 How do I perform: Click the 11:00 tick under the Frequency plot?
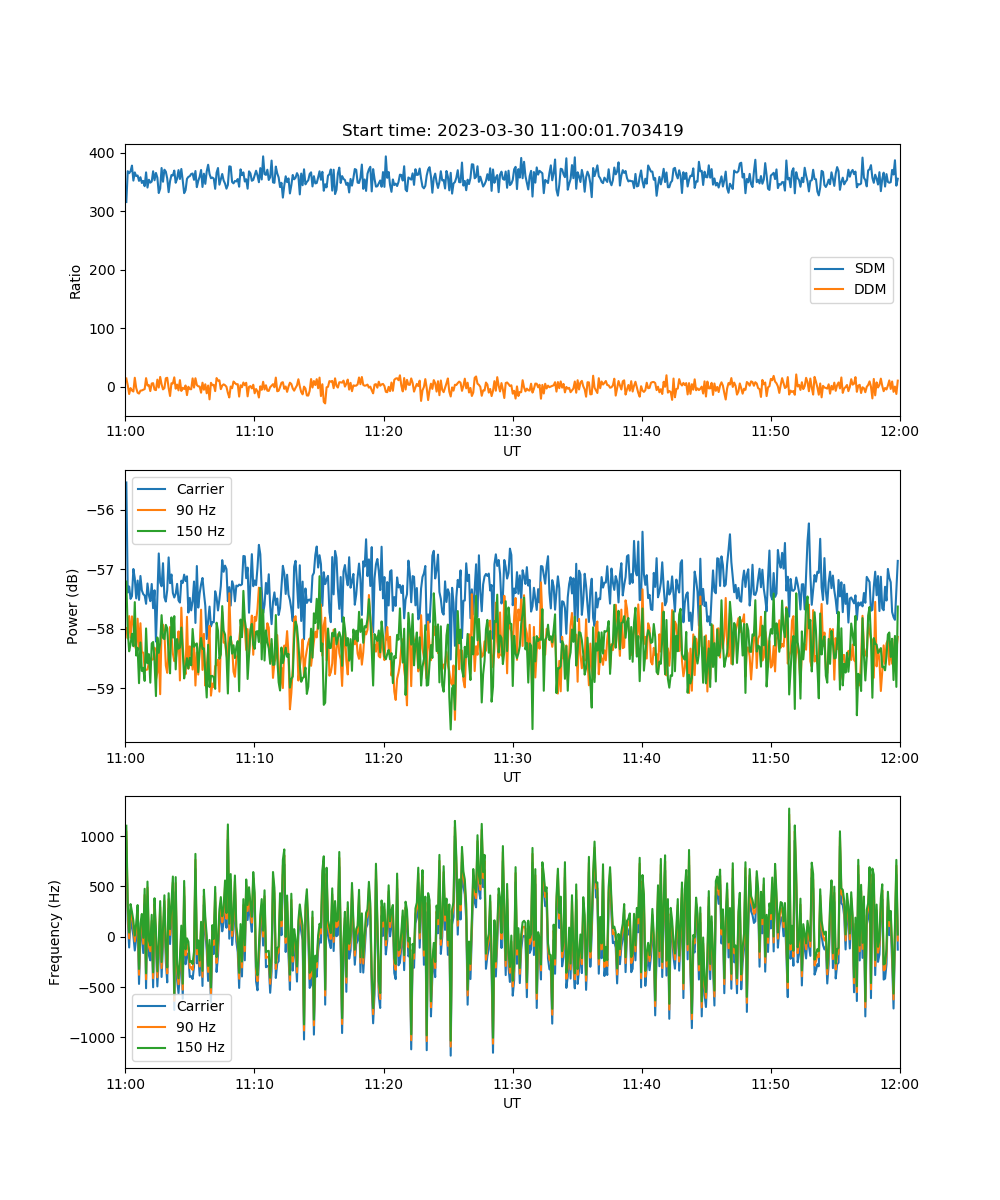[125, 1083]
